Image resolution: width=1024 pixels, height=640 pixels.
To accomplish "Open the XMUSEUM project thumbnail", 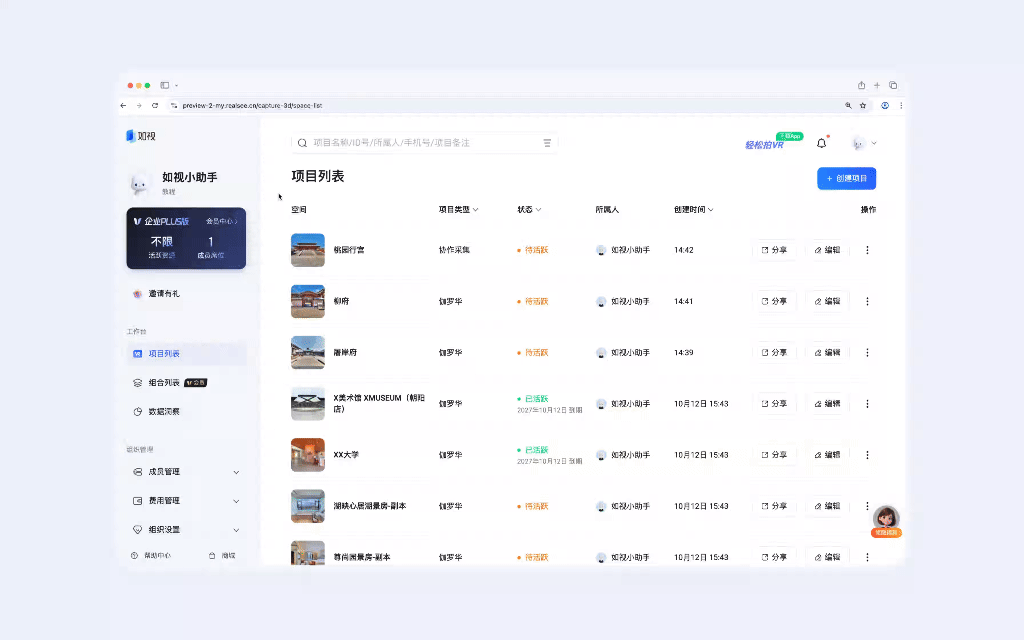I will (308, 404).
